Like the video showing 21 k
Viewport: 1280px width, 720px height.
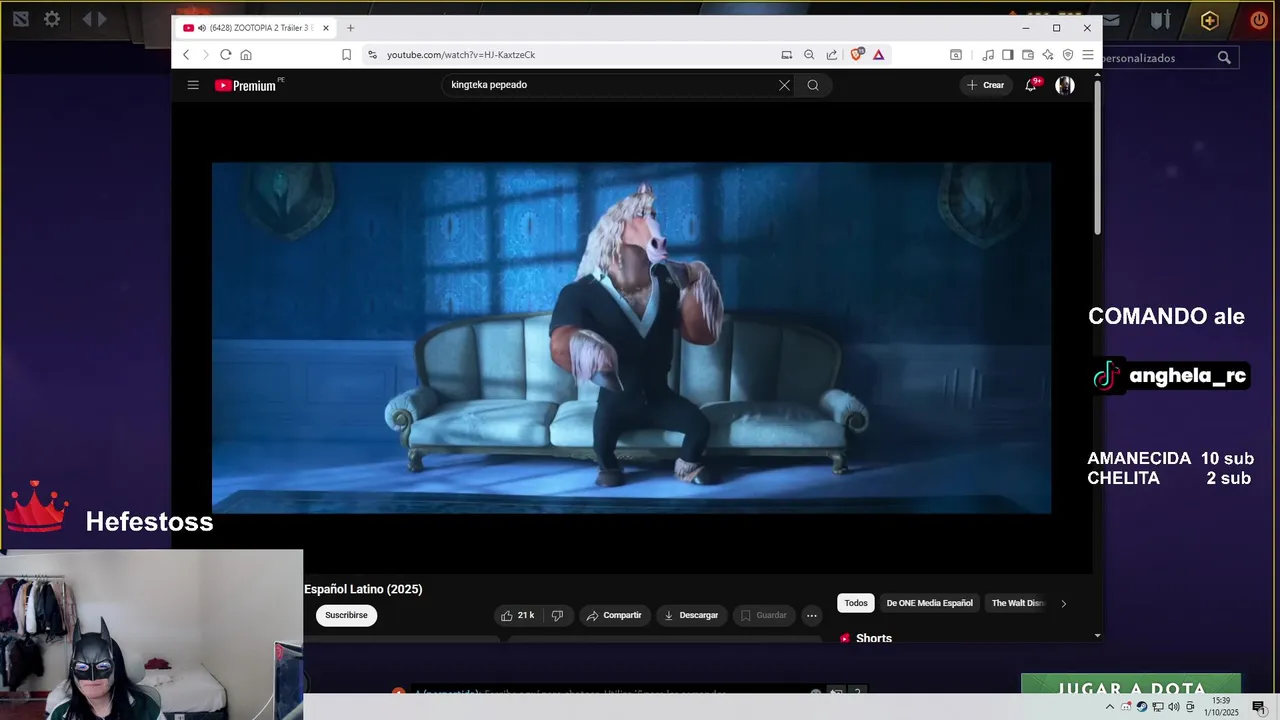(518, 615)
